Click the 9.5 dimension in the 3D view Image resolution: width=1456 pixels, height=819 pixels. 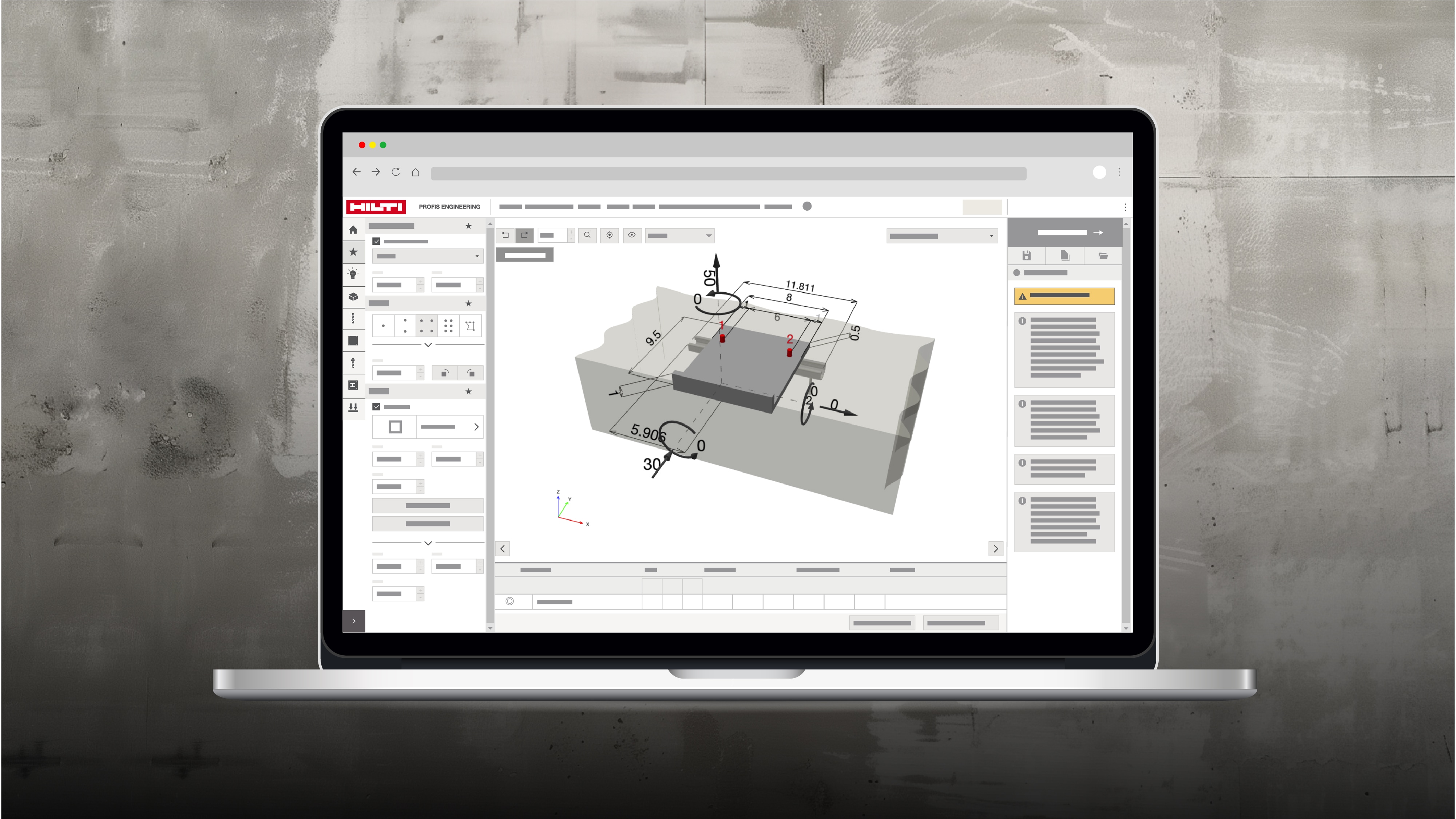click(x=653, y=338)
